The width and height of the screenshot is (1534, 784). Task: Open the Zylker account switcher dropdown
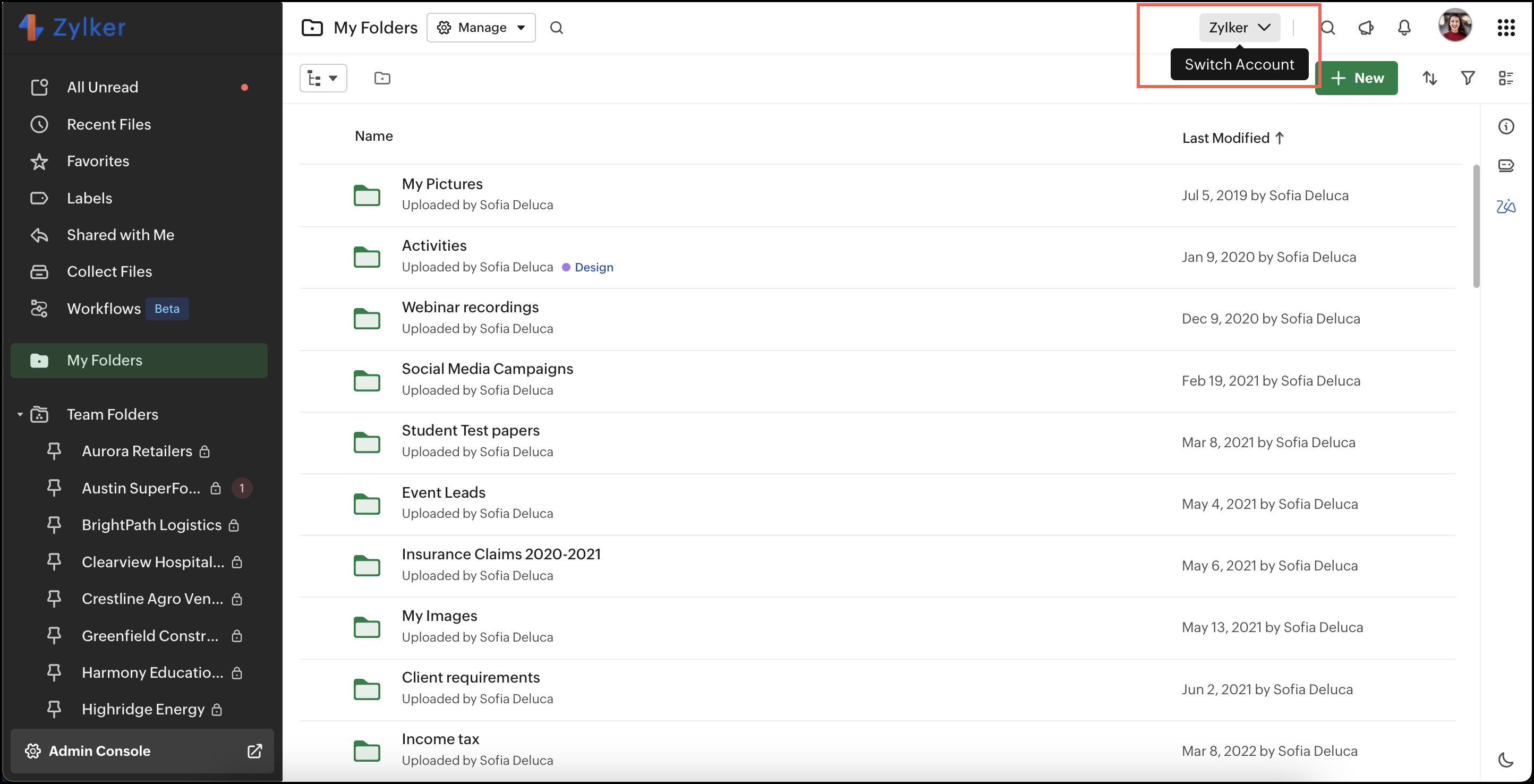(x=1239, y=28)
